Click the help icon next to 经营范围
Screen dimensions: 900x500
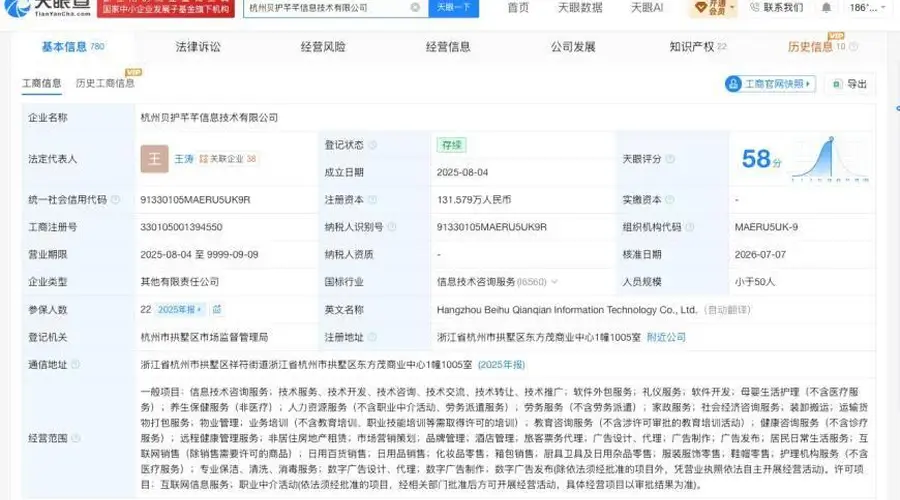(x=75, y=438)
